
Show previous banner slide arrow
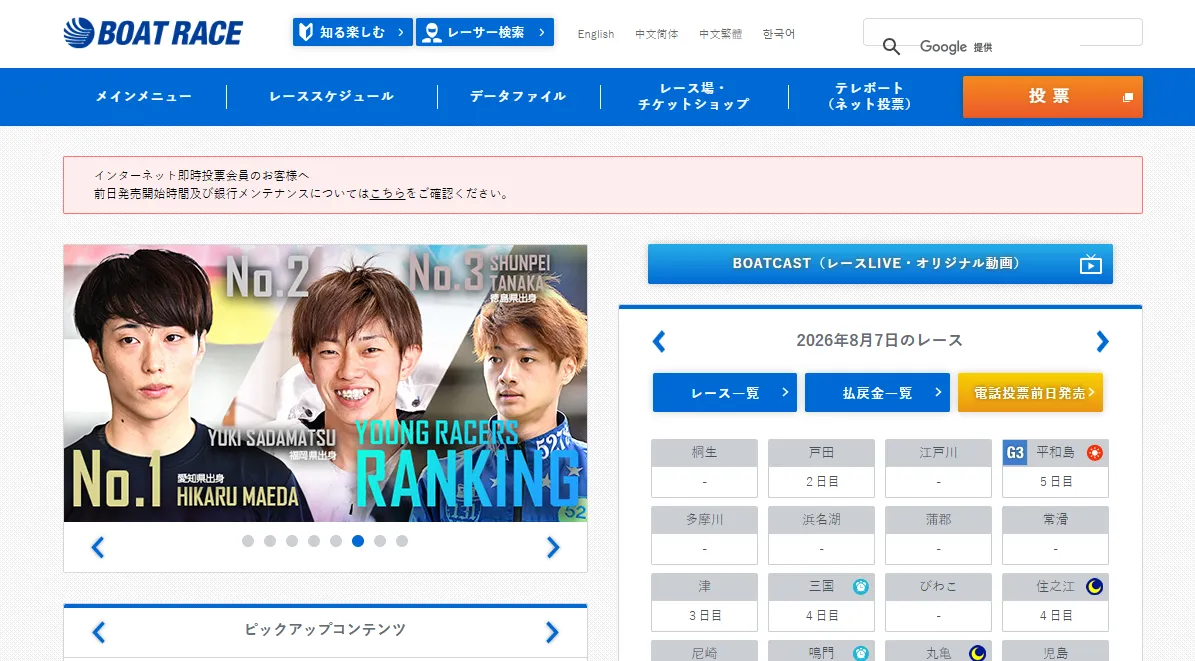[98, 547]
